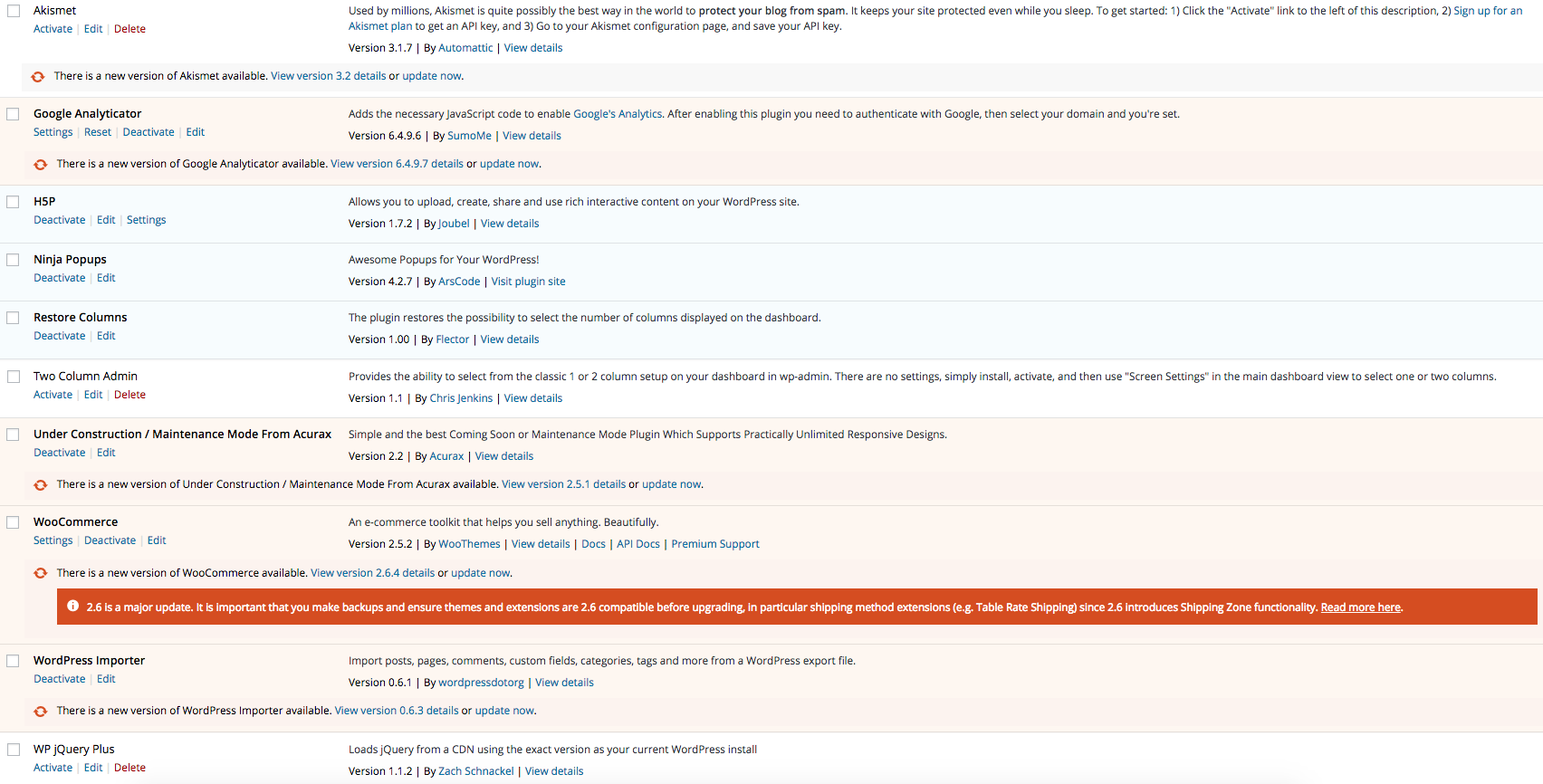The image size is (1543, 784).
Task: Check the Under Construction plugin checkbox
Action: (14, 435)
